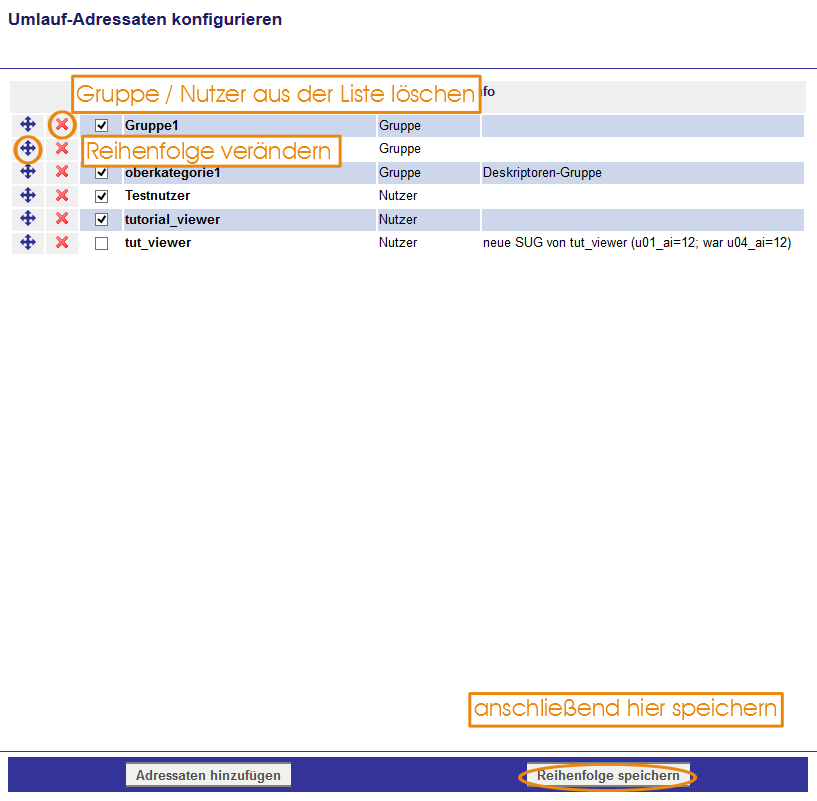Select the Testnutzer name
Screen dimensions: 817x801
coord(157,195)
